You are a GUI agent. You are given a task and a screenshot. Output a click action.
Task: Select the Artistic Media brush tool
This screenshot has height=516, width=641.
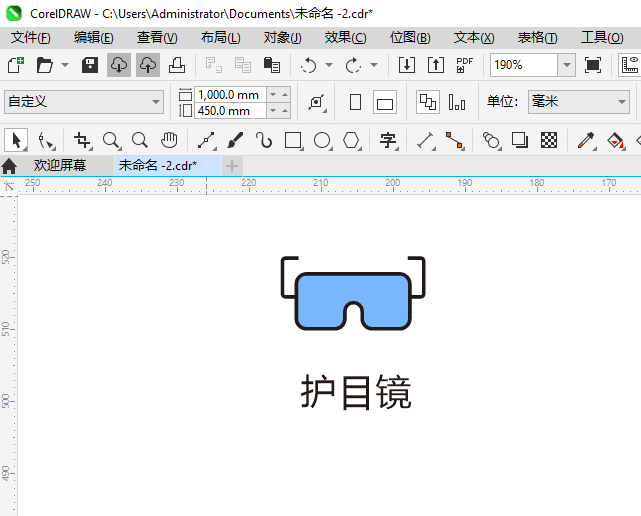pyautogui.click(x=235, y=141)
